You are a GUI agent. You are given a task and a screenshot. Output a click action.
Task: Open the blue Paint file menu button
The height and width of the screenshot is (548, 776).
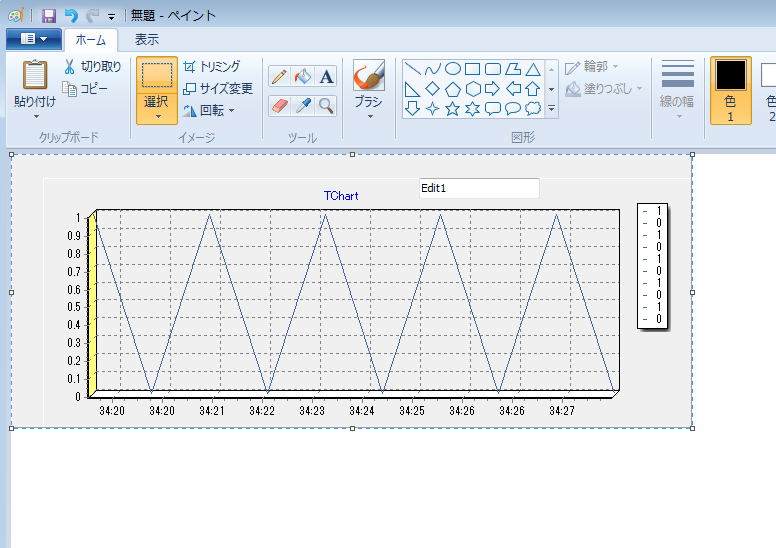pos(34,39)
